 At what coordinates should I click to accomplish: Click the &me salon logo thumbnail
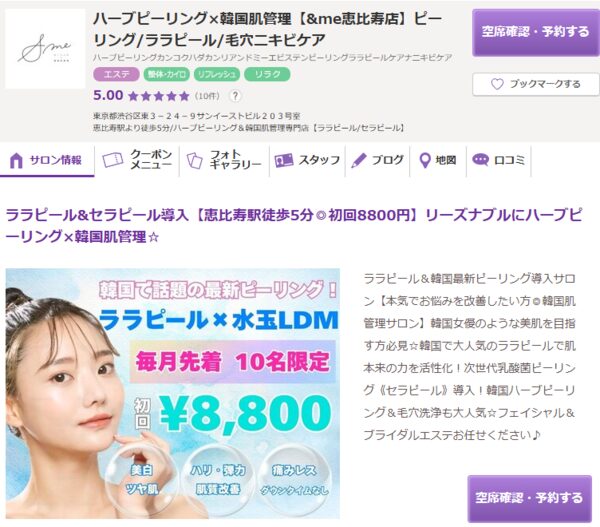tap(45, 49)
